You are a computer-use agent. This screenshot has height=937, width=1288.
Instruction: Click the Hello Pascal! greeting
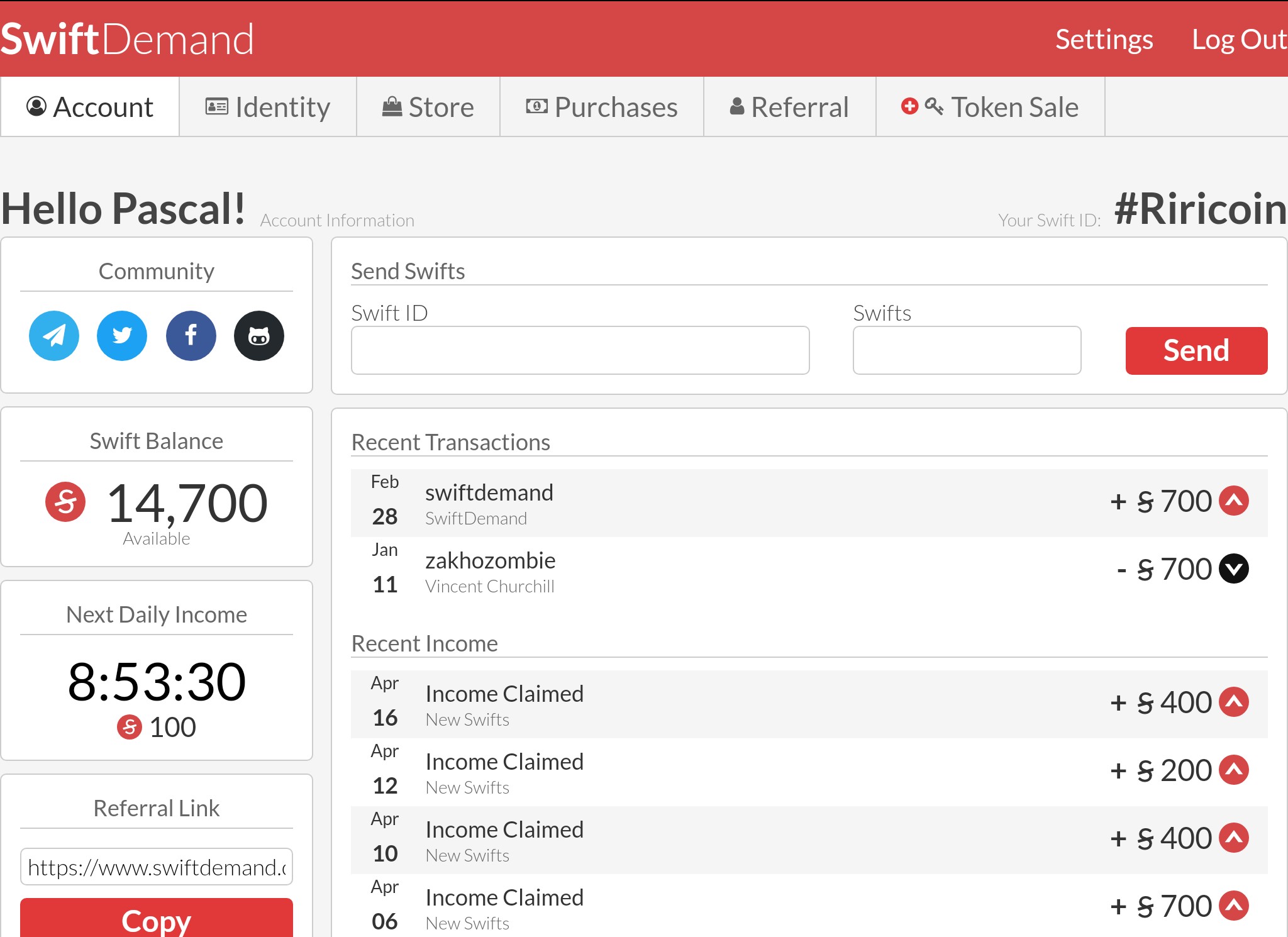coord(123,209)
